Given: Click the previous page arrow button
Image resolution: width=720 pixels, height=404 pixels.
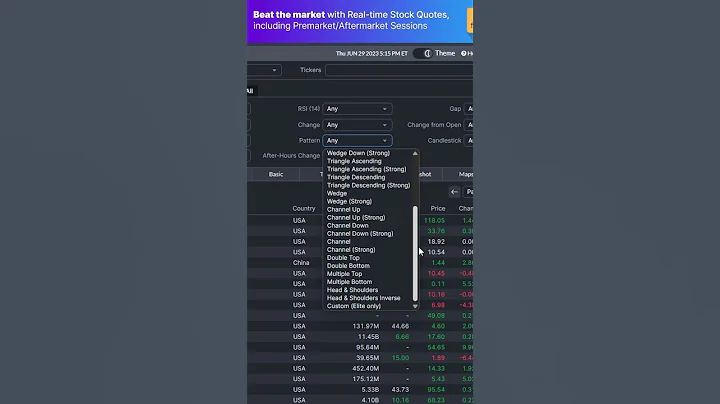Looking at the screenshot, I should tap(454, 192).
